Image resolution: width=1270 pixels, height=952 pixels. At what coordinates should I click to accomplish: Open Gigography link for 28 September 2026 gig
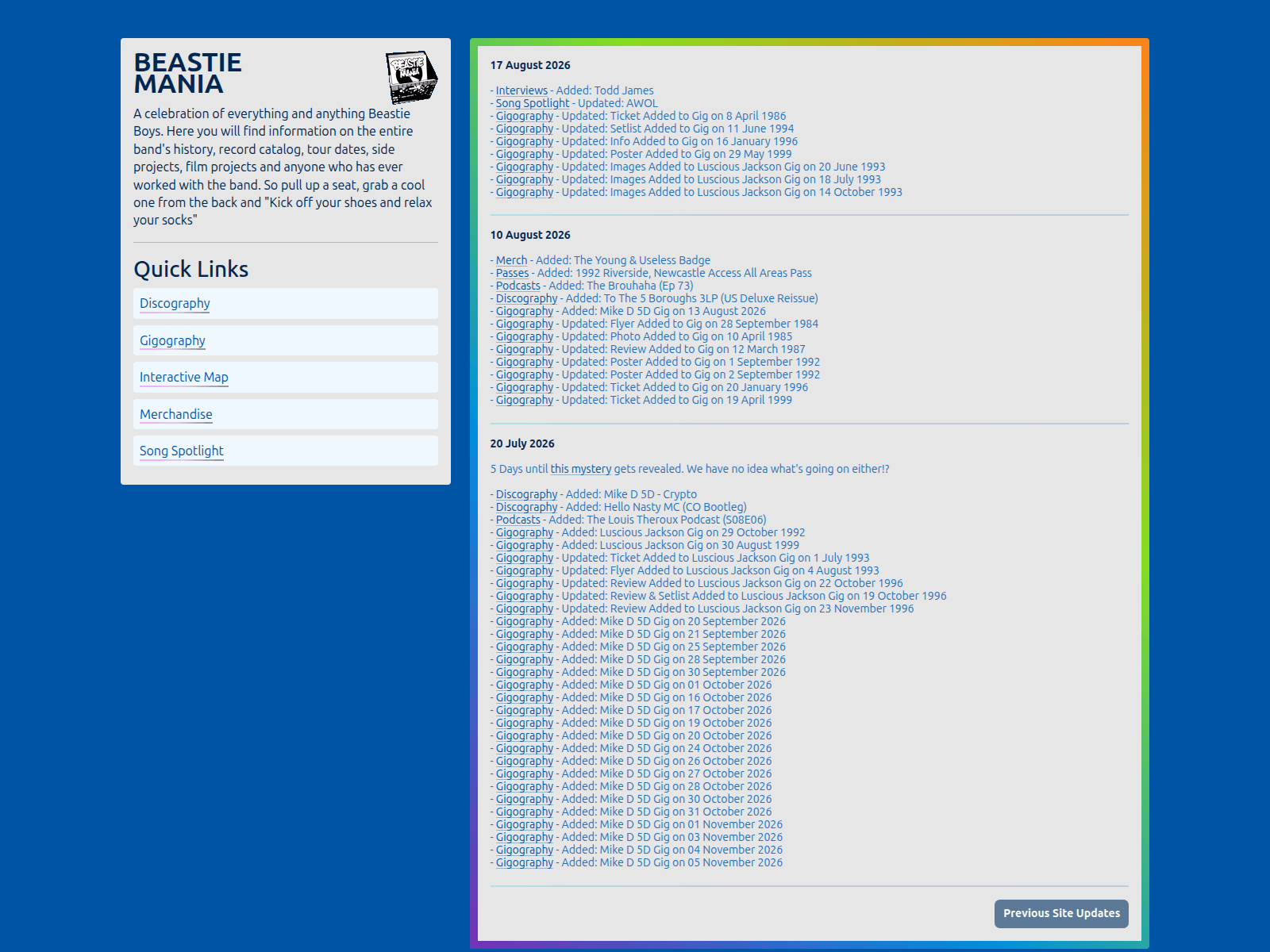coord(525,659)
